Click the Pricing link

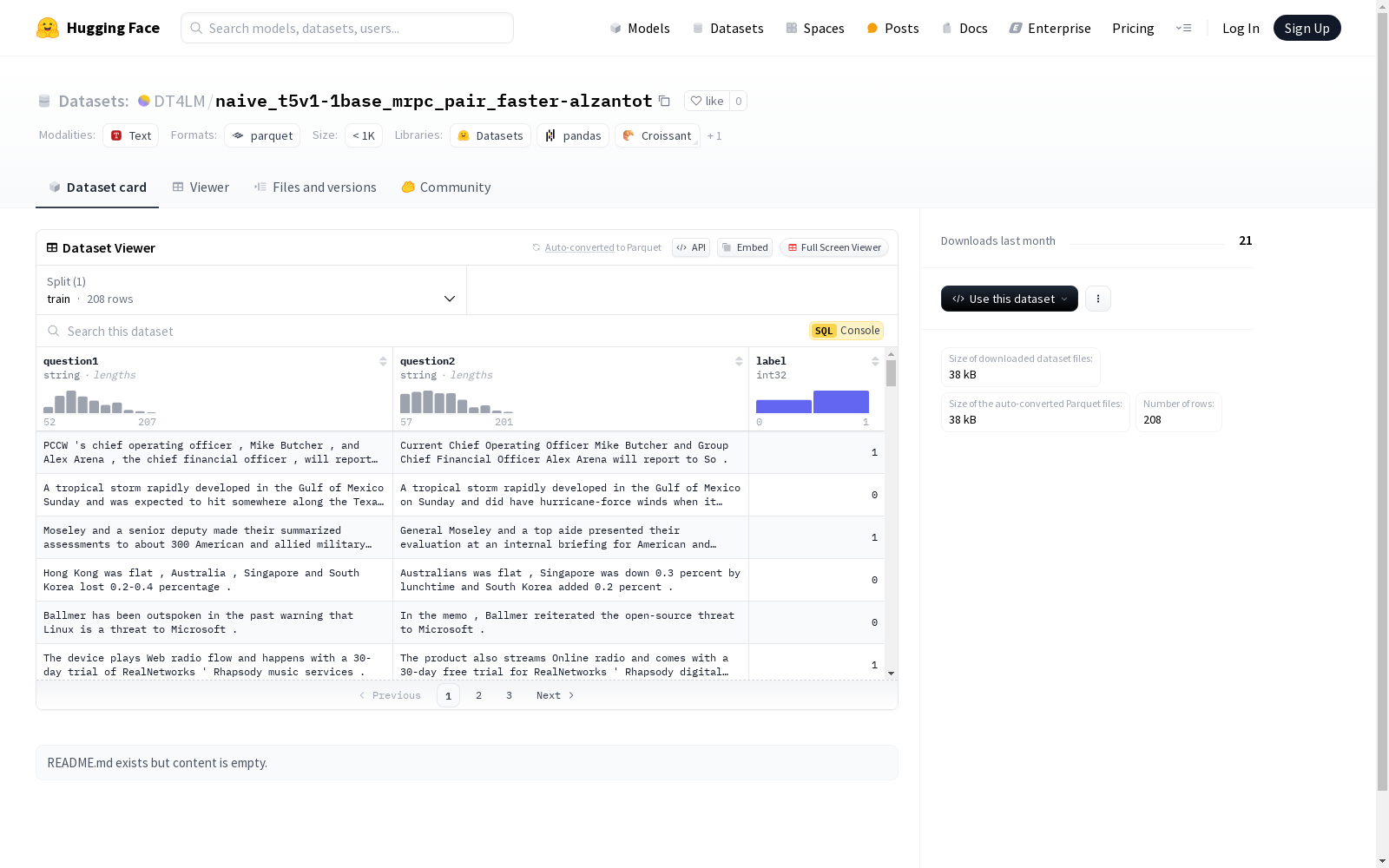coord(1133,28)
